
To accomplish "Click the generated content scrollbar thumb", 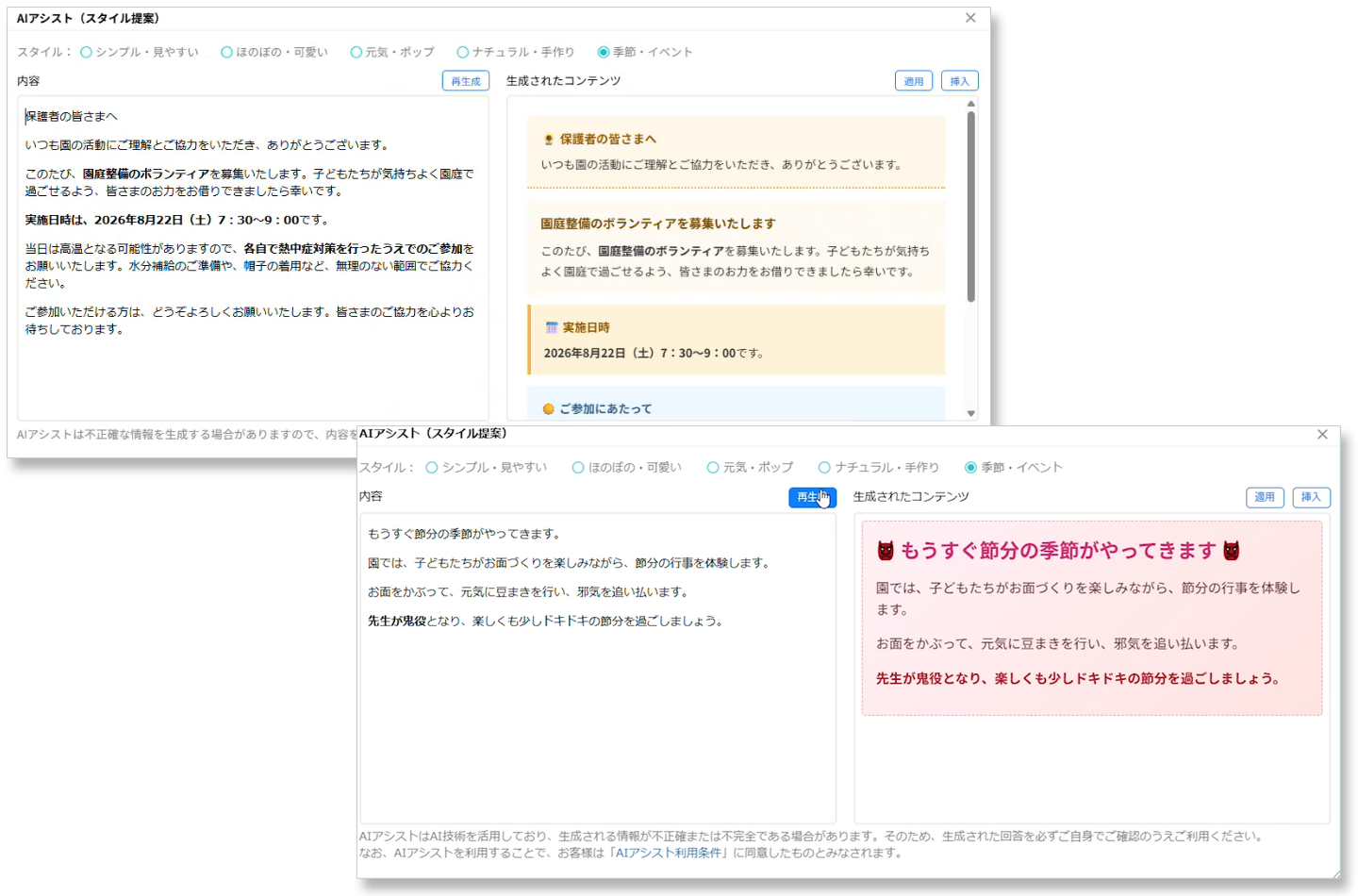I will [x=970, y=207].
